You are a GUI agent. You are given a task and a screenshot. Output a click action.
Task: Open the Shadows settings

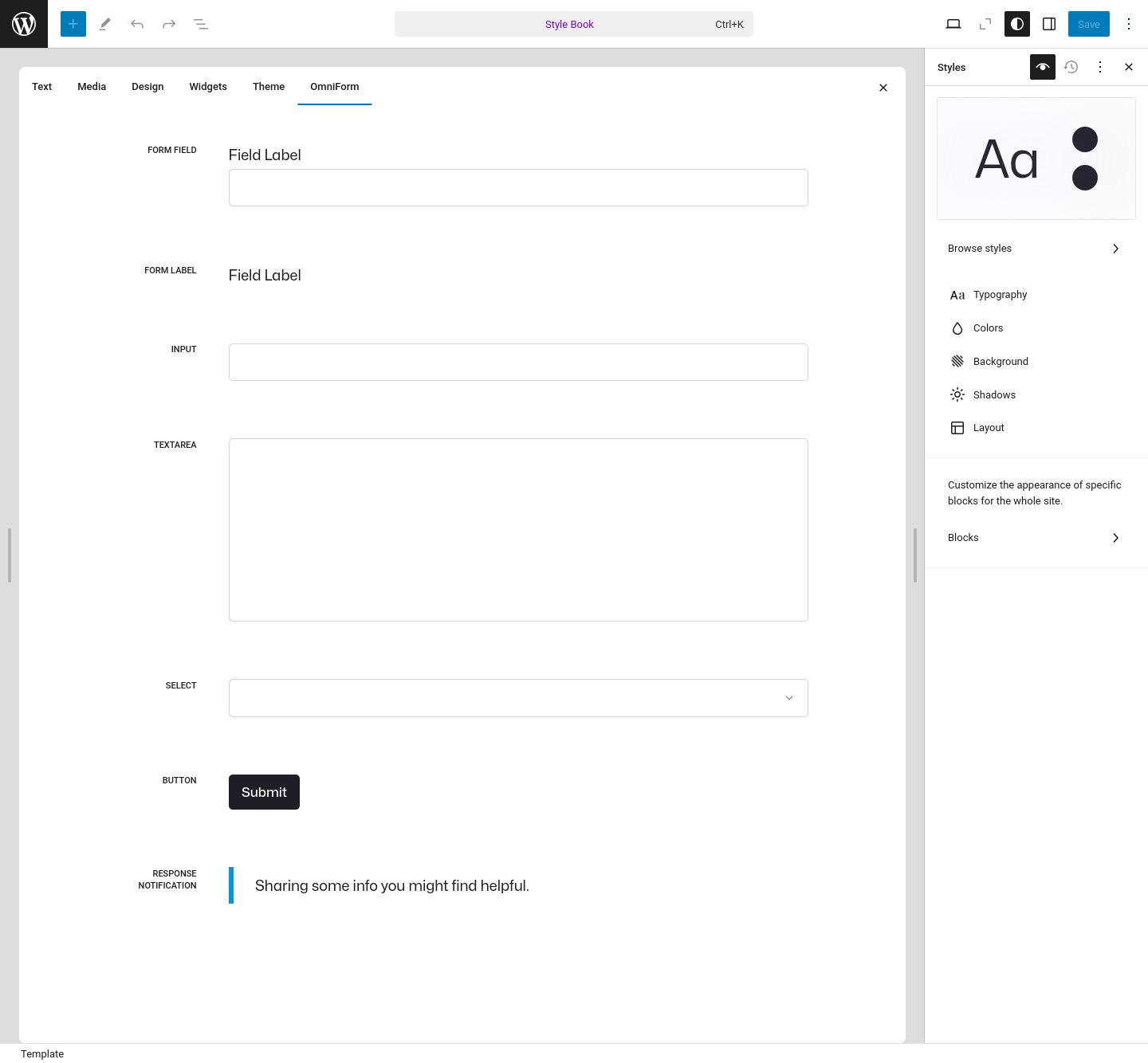994,394
